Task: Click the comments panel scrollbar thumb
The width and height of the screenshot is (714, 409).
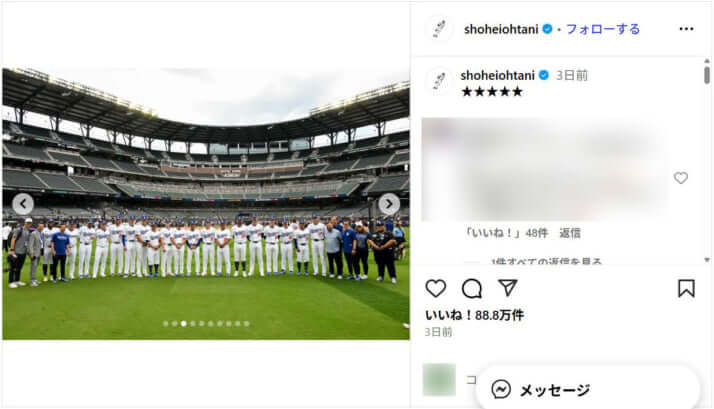Action: tap(707, 75)
